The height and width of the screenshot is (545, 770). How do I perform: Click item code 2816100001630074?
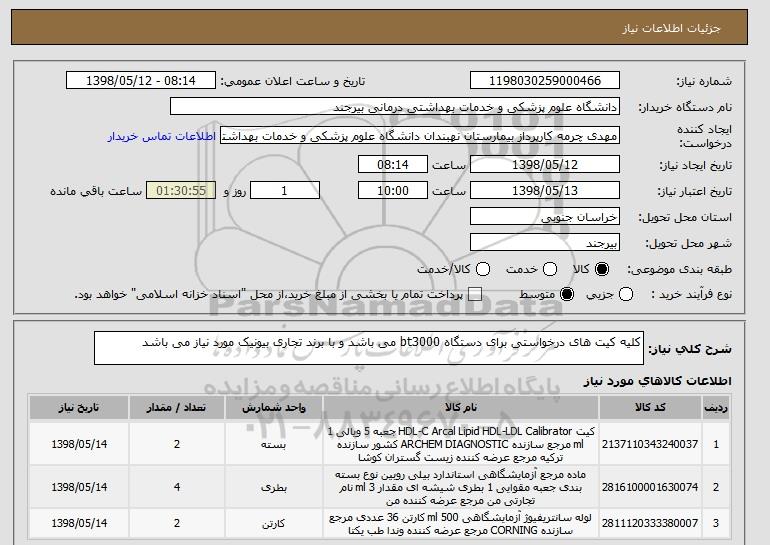click(x=650, y=487)
